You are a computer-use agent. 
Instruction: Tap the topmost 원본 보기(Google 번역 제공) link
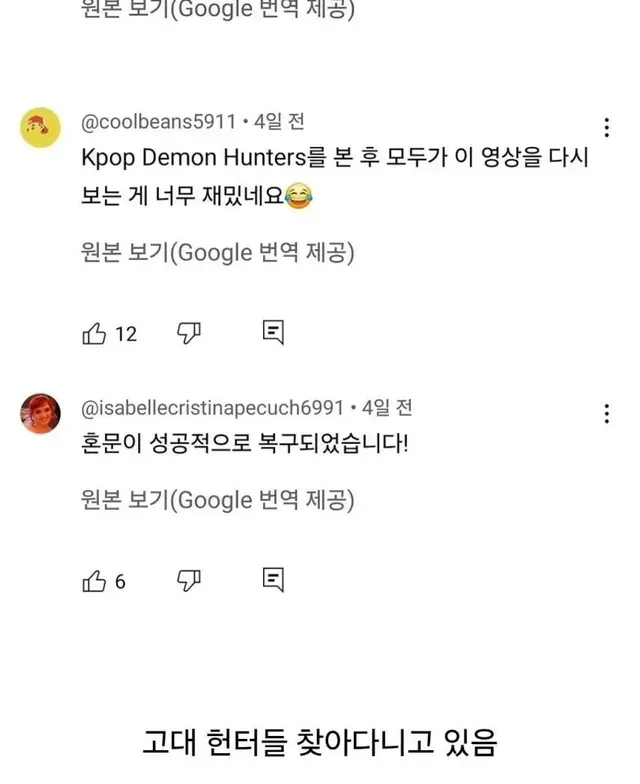click(x=215, y=12)
